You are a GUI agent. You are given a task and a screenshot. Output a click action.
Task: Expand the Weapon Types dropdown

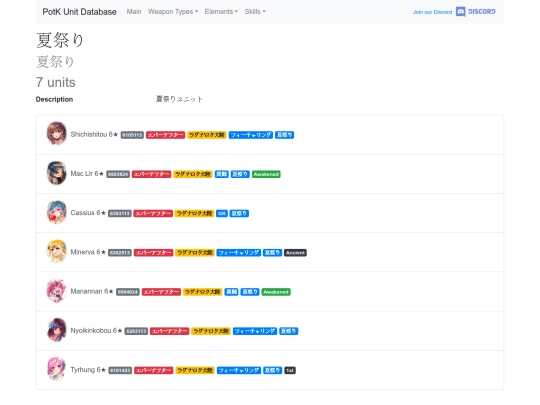pyautogui.click(x=173, y=12)
